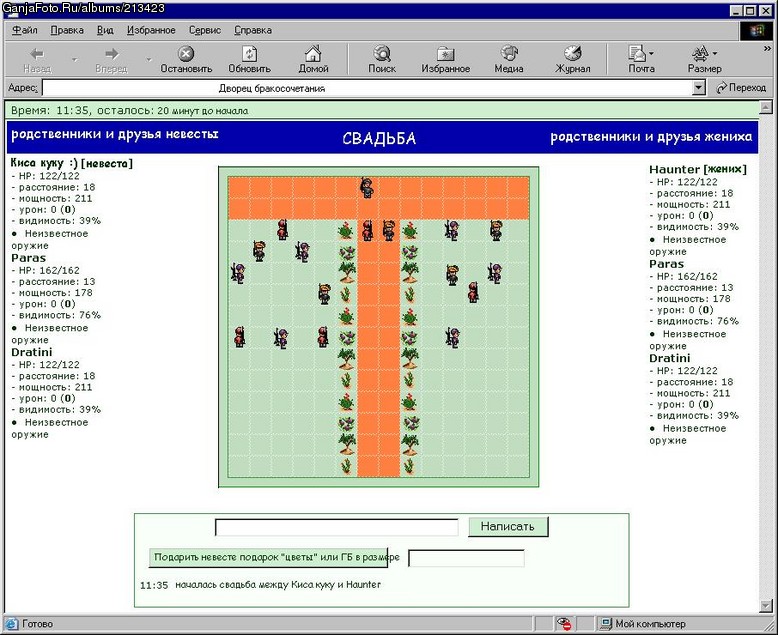The width and height of the screenshot is (778, 635).
Task: Refresh the page with the Обновить icon
Action: pos(249,53)
